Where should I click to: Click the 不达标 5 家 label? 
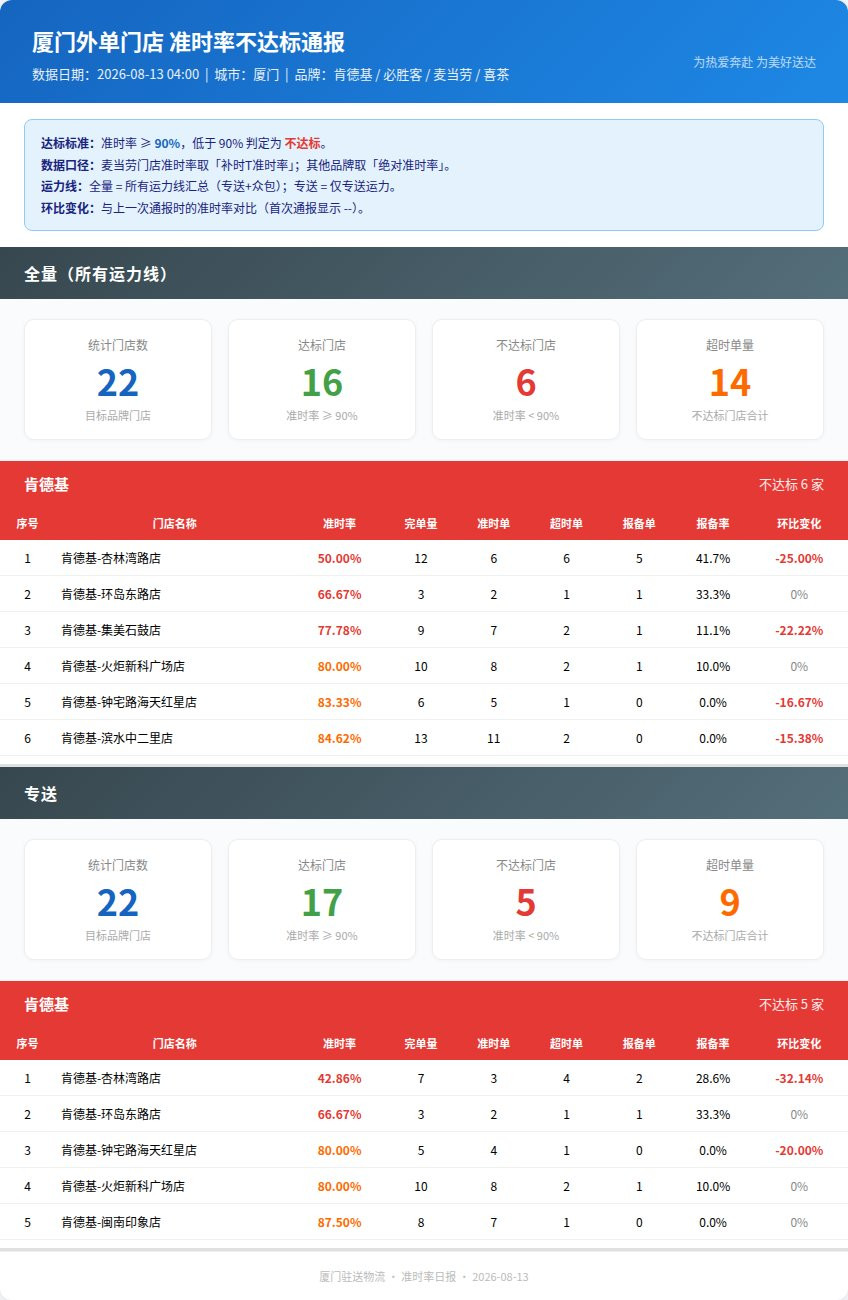point(791,1005)
